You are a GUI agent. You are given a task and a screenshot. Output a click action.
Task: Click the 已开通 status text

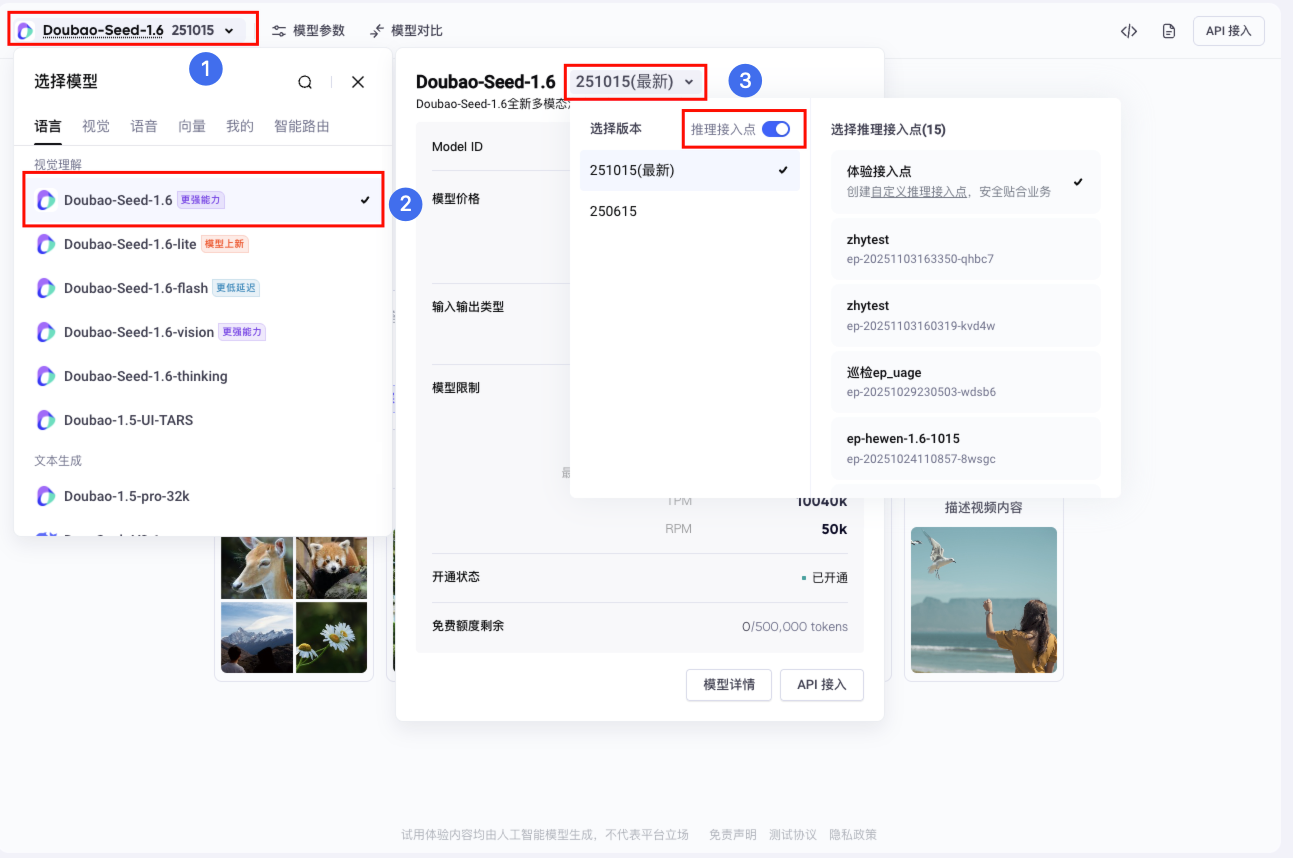pos(830,578)
